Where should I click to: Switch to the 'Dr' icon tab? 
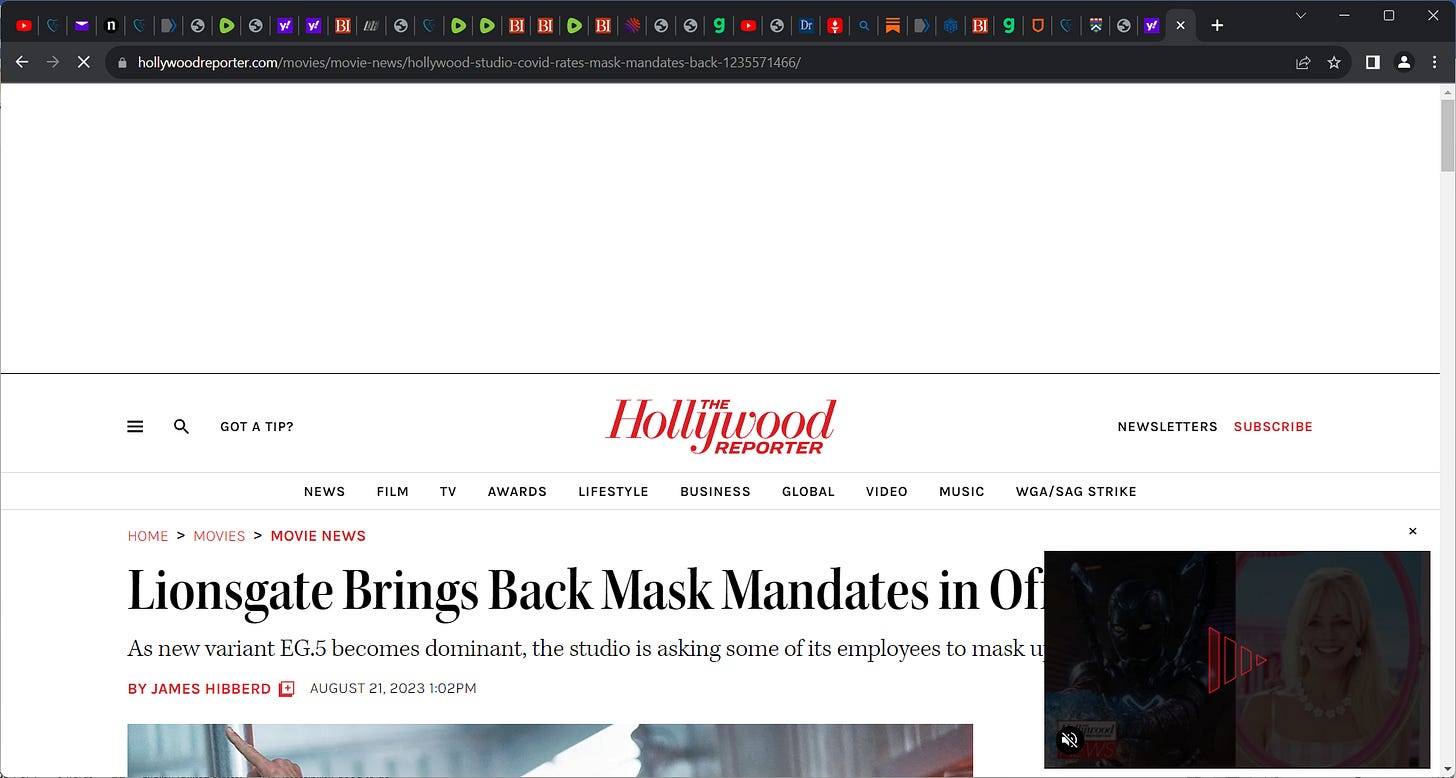tap(806, 26)
